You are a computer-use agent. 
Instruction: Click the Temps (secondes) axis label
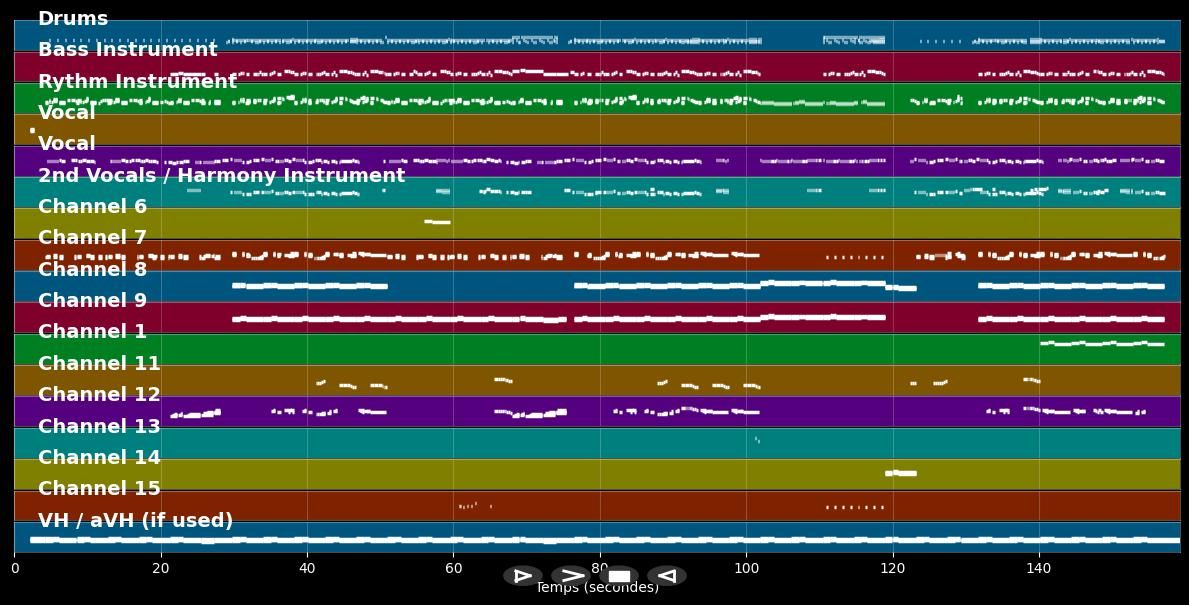point(597,589)
